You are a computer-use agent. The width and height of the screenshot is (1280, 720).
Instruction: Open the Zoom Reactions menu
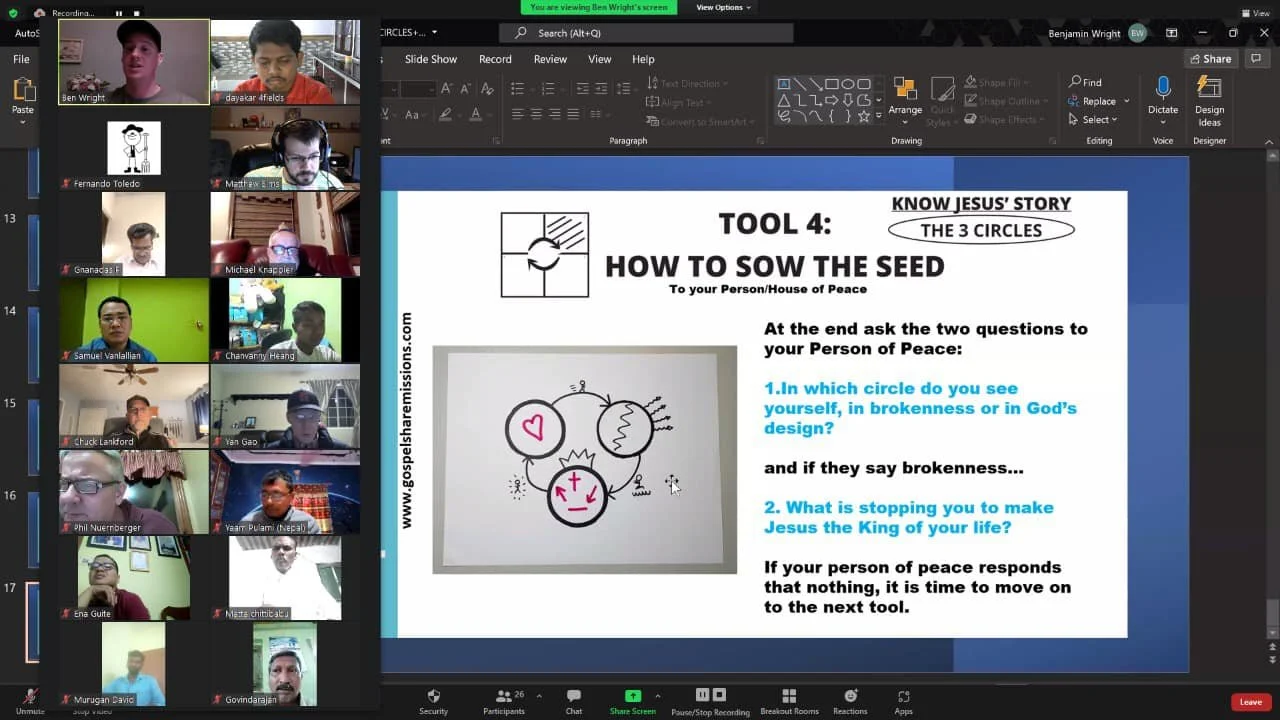(x=850, y=701)
